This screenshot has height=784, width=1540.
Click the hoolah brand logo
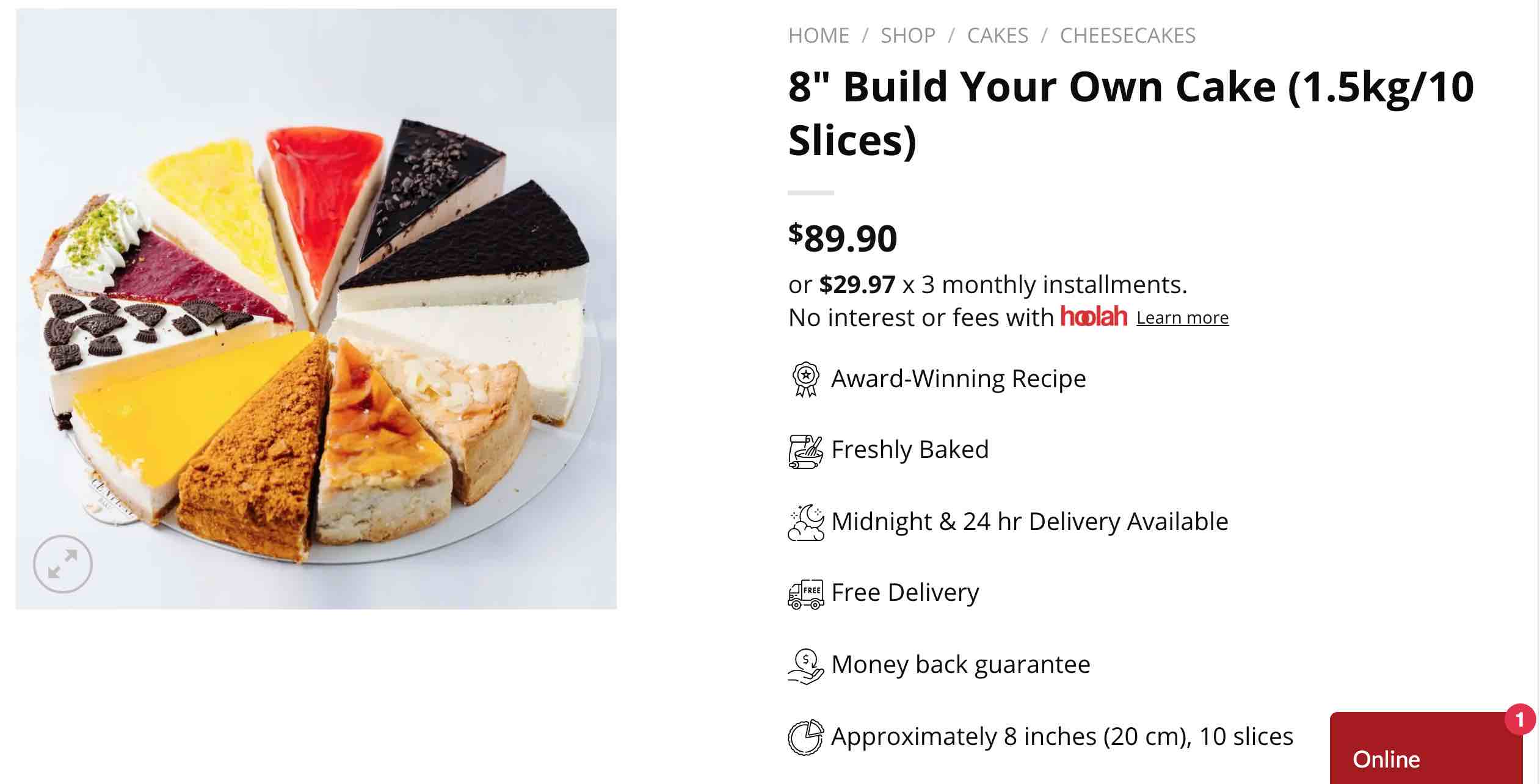click(1094, 317)
